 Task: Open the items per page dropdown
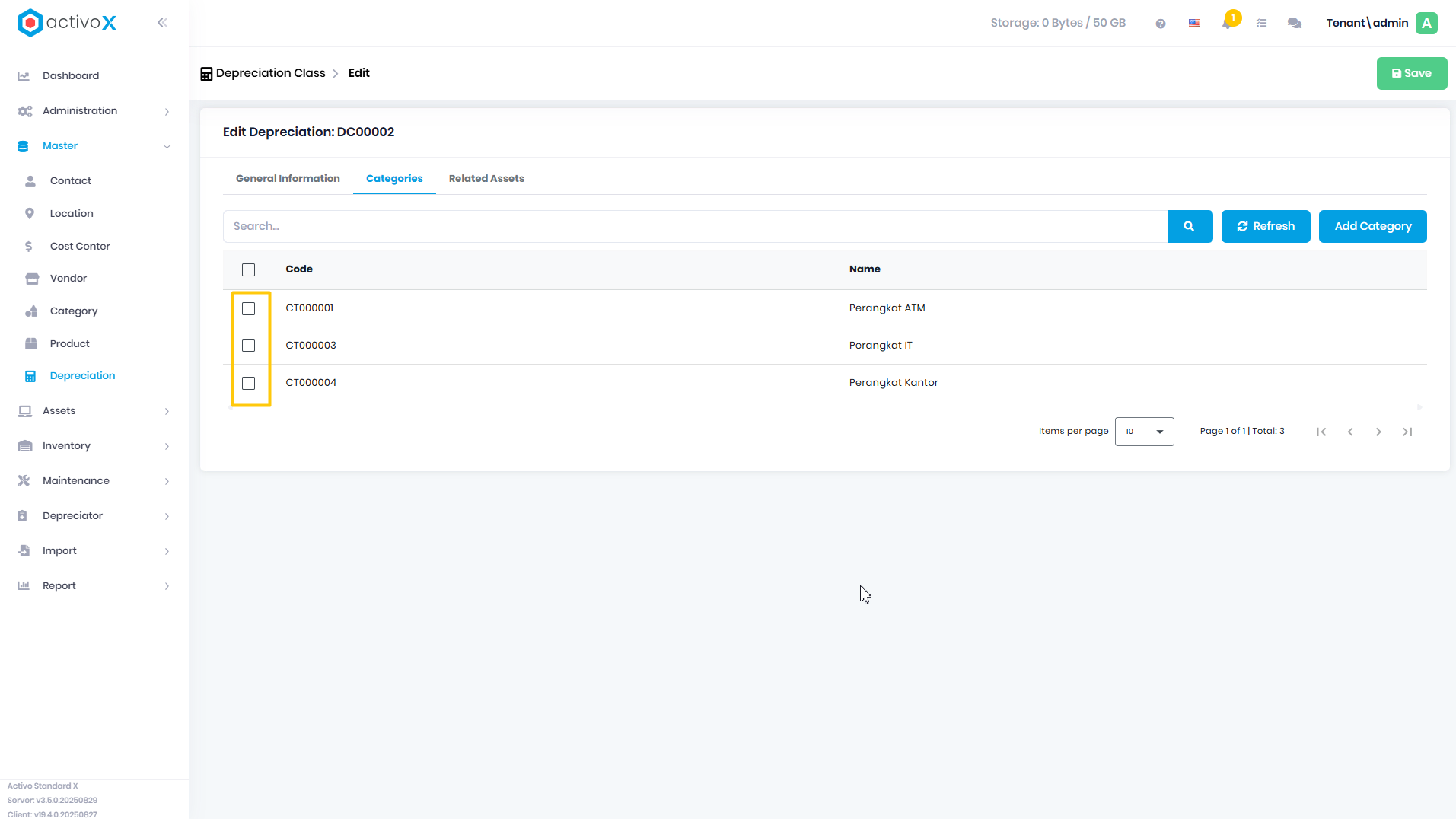tap(1144, 432)
